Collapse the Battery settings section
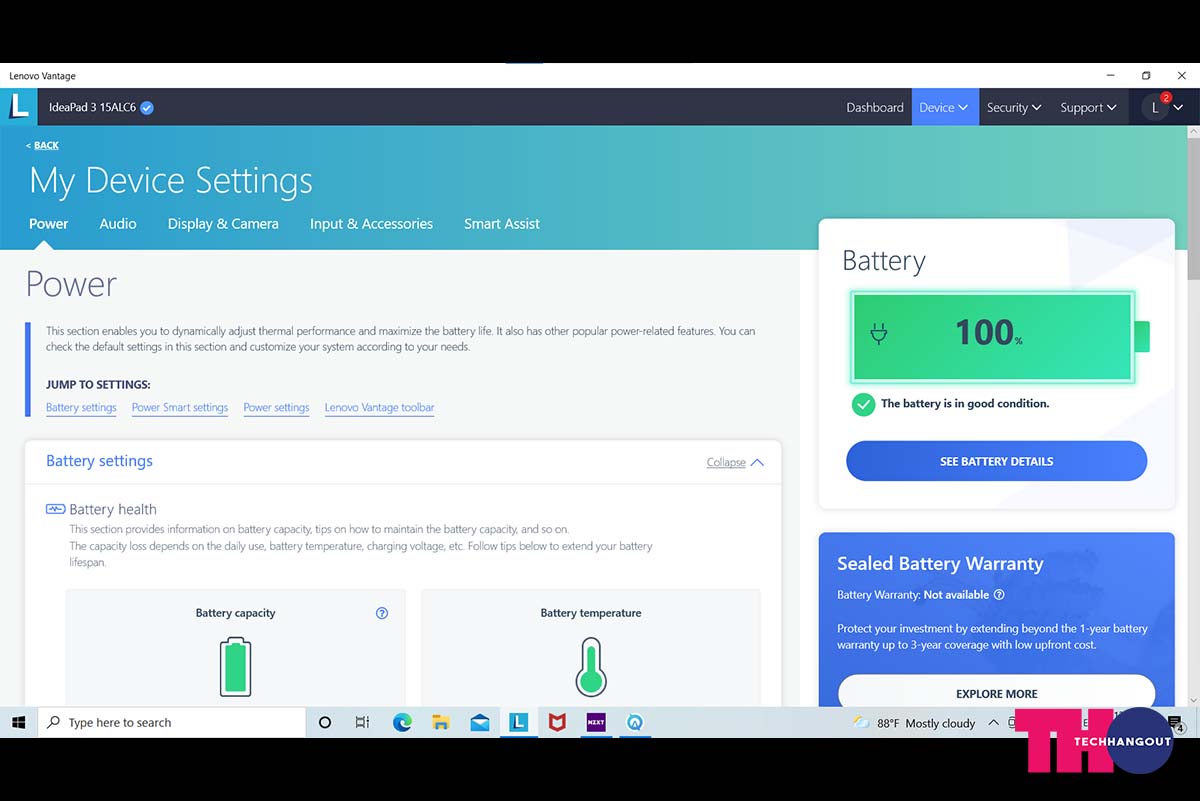Image resolution: width=1200 pixels, height=801 pixels. [x=735, y=462]
